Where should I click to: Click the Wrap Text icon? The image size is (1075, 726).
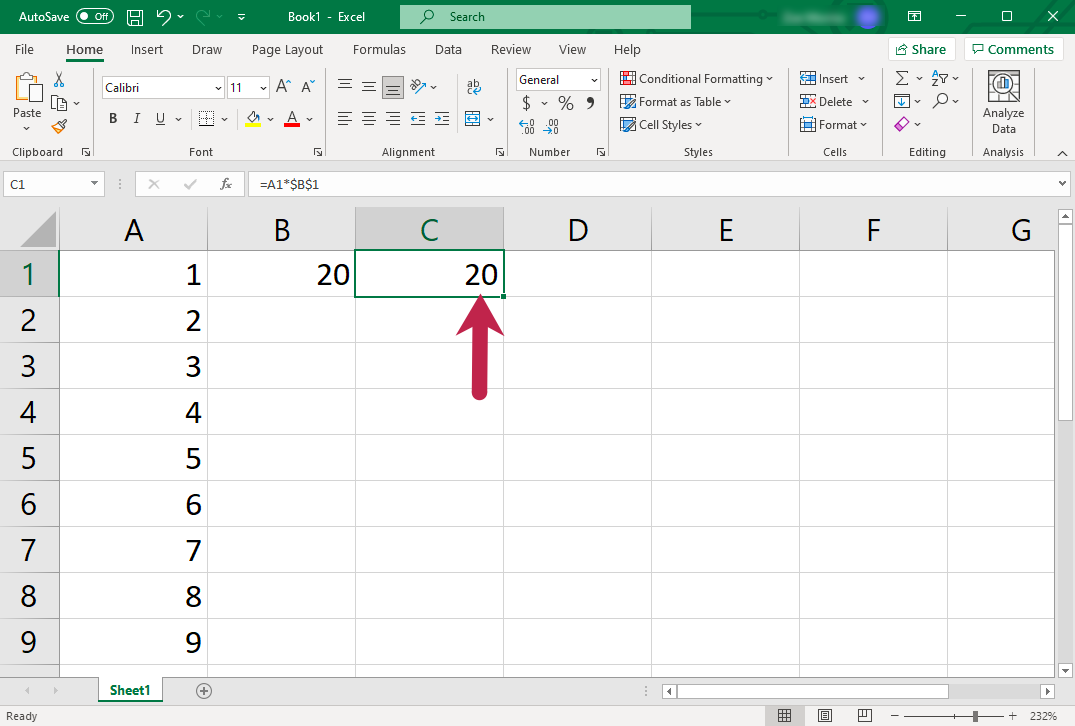(474, 86)
